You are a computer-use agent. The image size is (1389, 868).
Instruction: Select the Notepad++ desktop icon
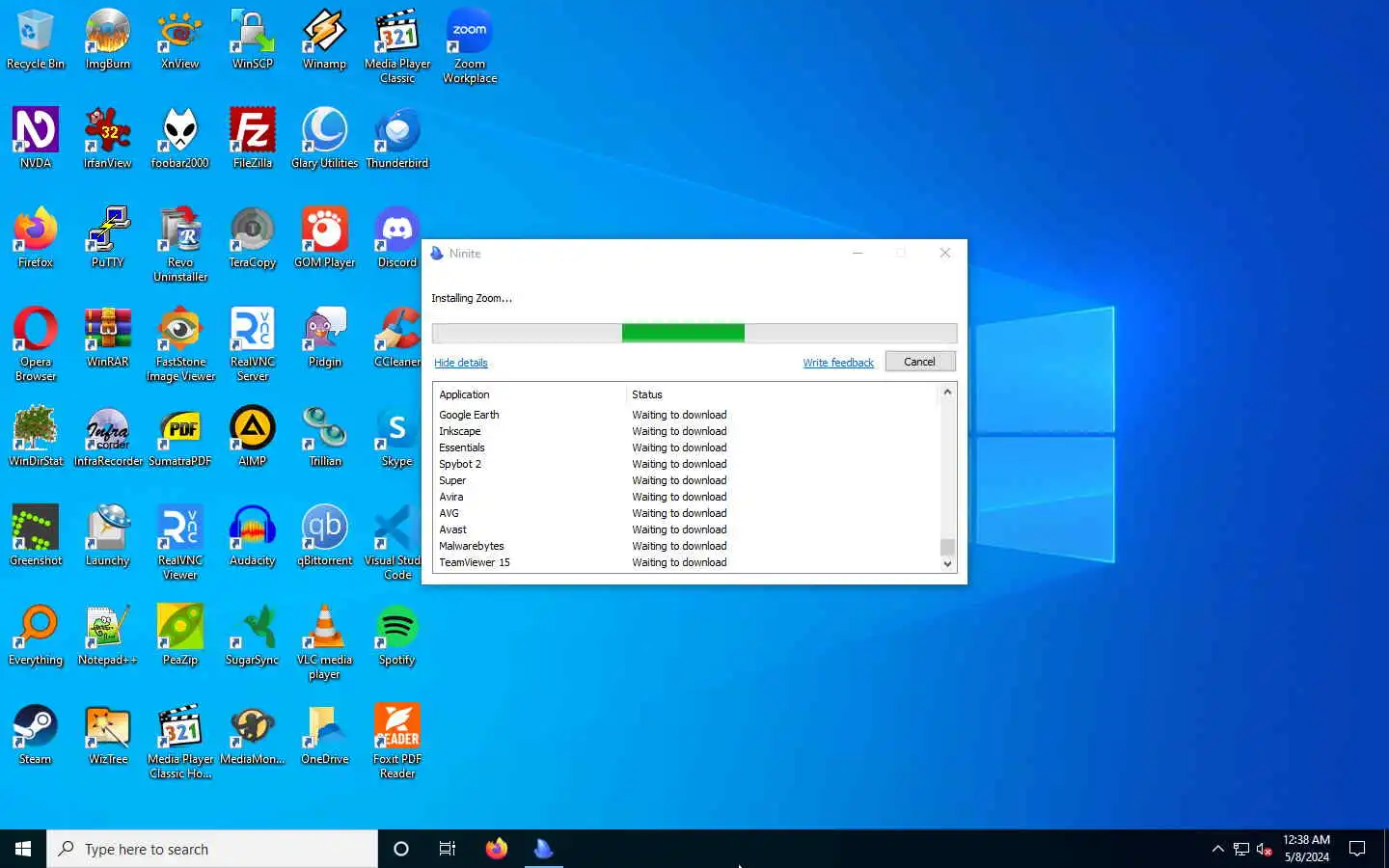point(107,635)
